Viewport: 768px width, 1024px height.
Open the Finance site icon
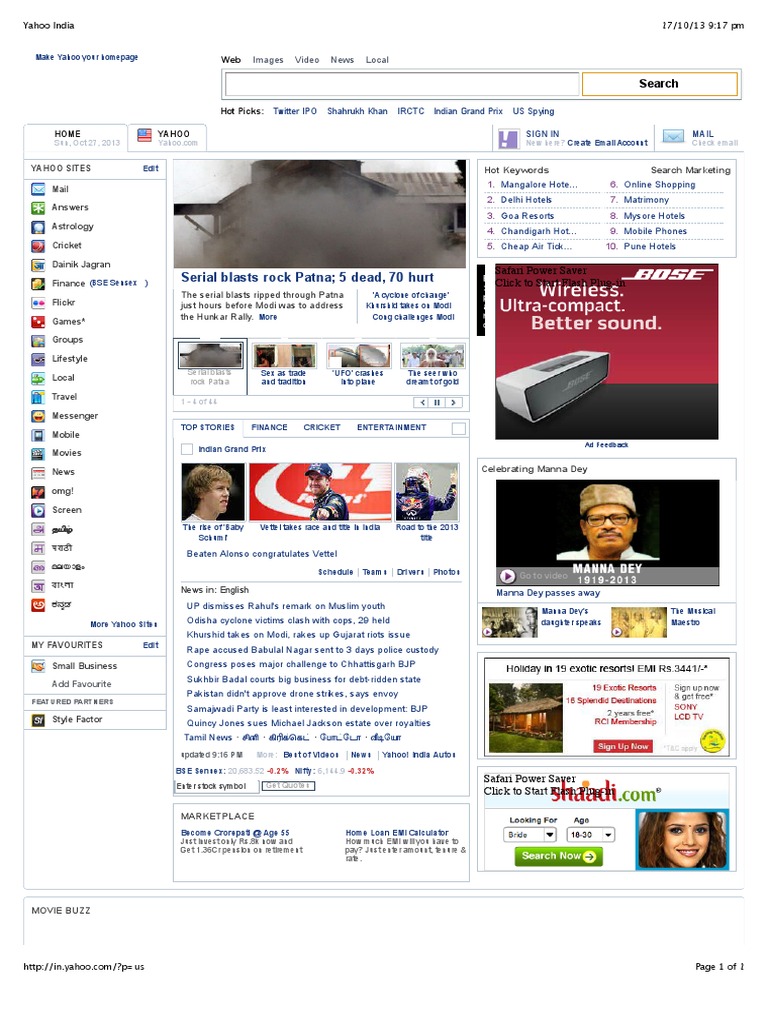[x=38, y=283]
